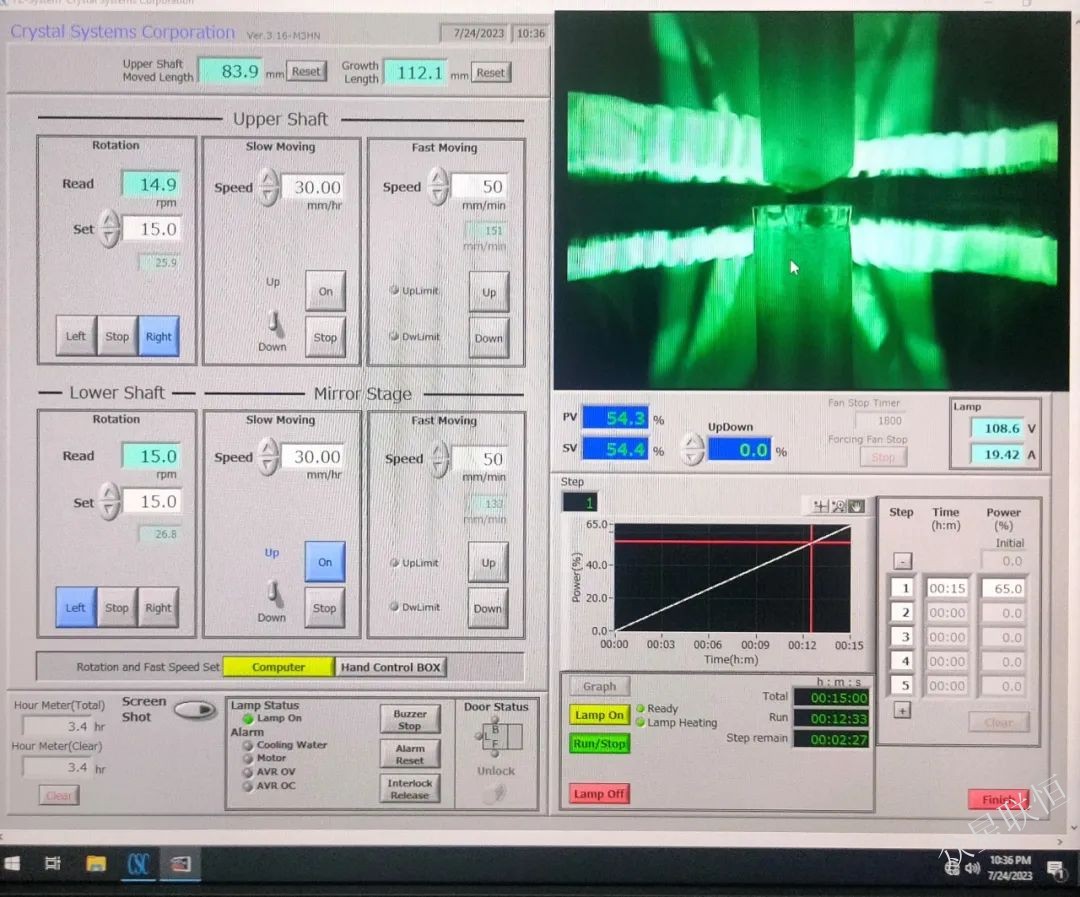This screenshot has height=897, width=1080.
Task: Select the Computer control mode
Action: [x=278, y=667]
